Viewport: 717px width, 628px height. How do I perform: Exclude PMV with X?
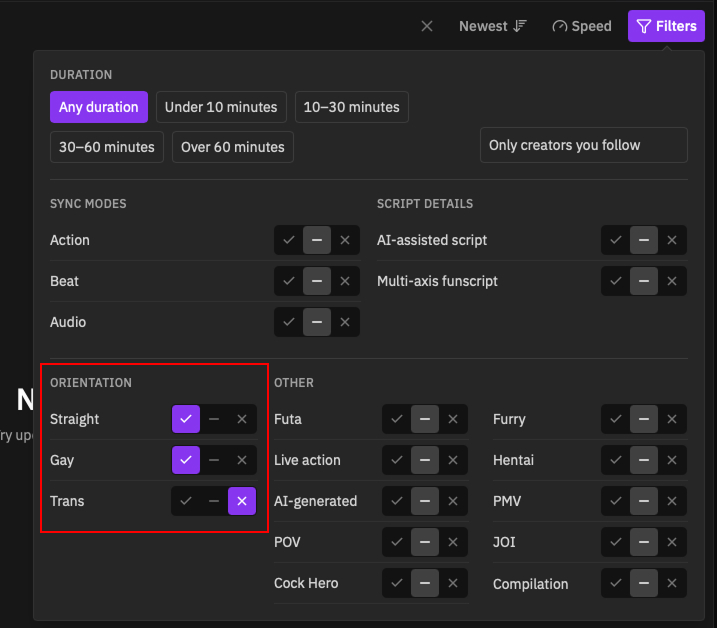[672, 501]
